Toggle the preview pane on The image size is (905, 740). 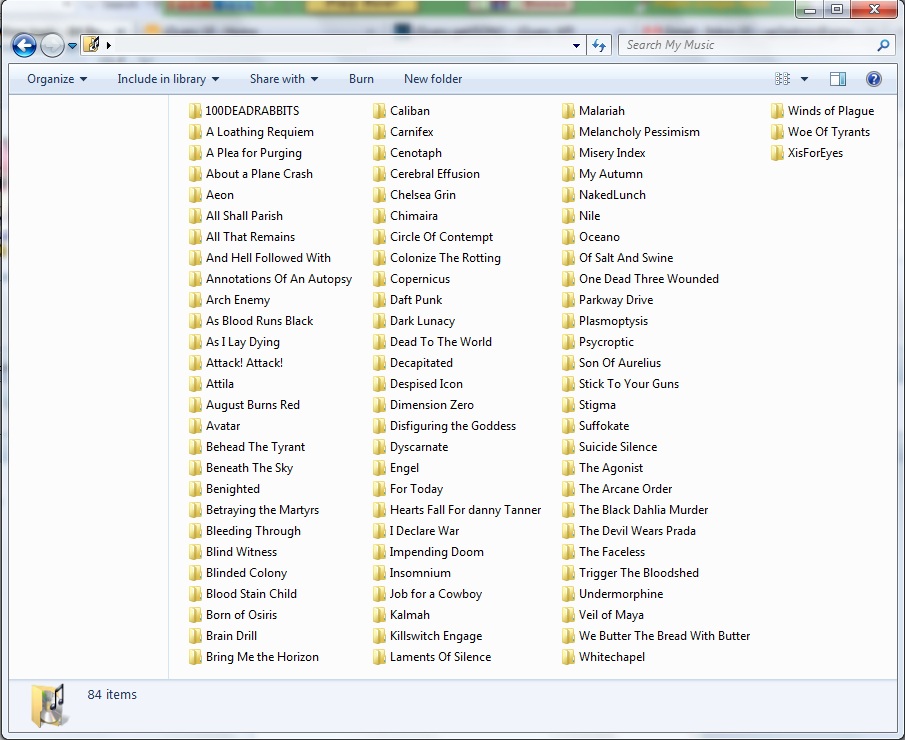(x=838, y=78)
